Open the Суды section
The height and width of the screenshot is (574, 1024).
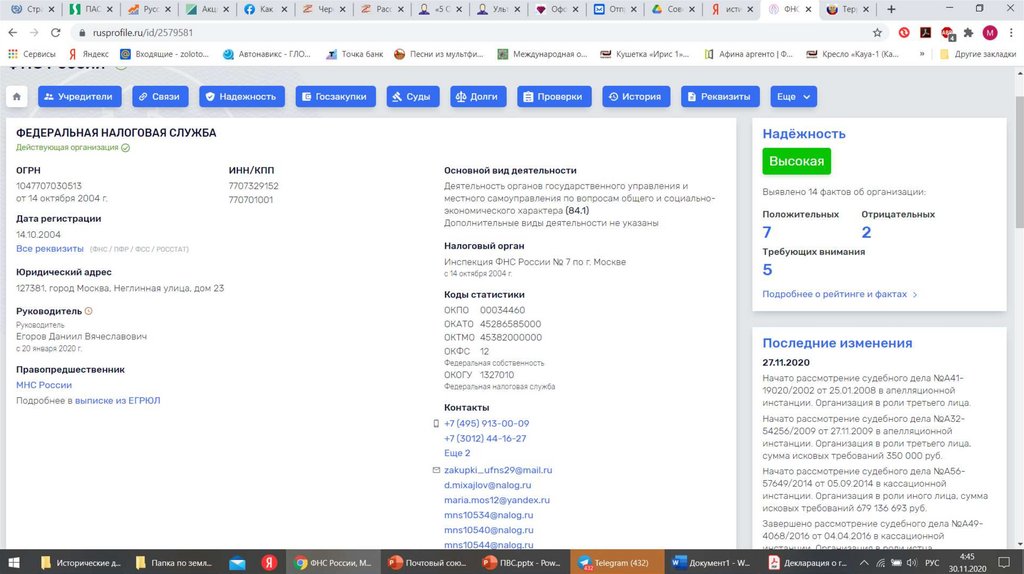(x=413, y=97)
